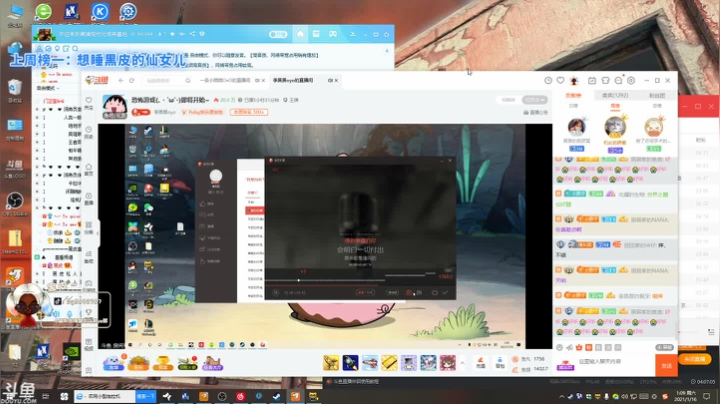Open Douyu client settings gear icon

click(631, 80)
